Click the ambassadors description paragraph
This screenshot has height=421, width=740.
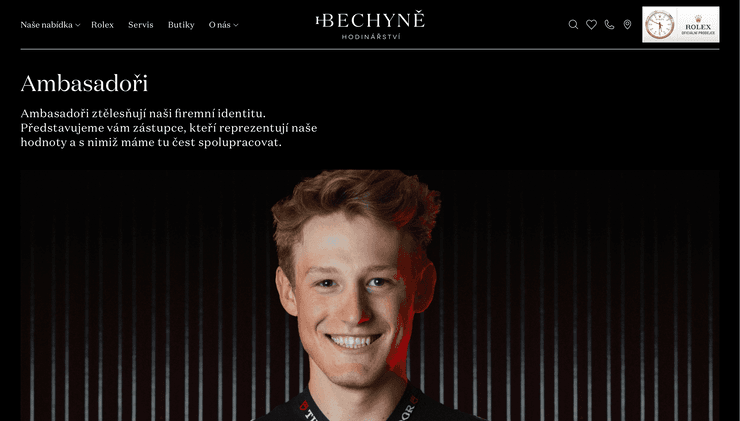[x=169, y=128]
